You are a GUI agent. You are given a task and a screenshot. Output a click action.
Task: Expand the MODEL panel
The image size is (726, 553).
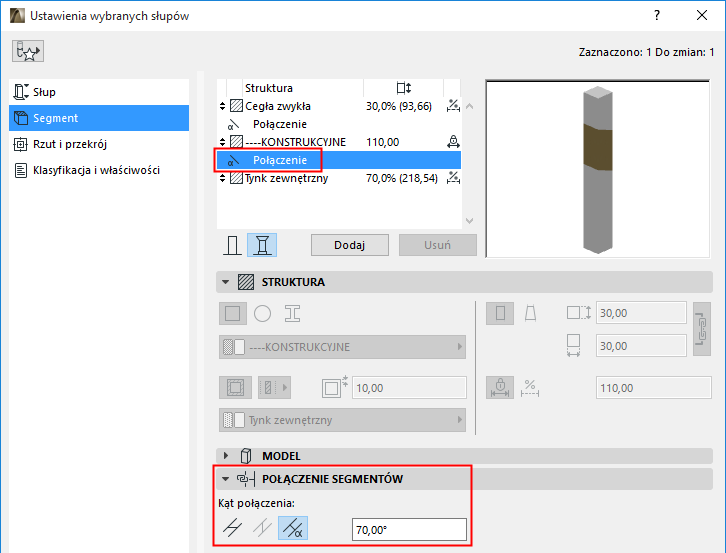(225, 456)
